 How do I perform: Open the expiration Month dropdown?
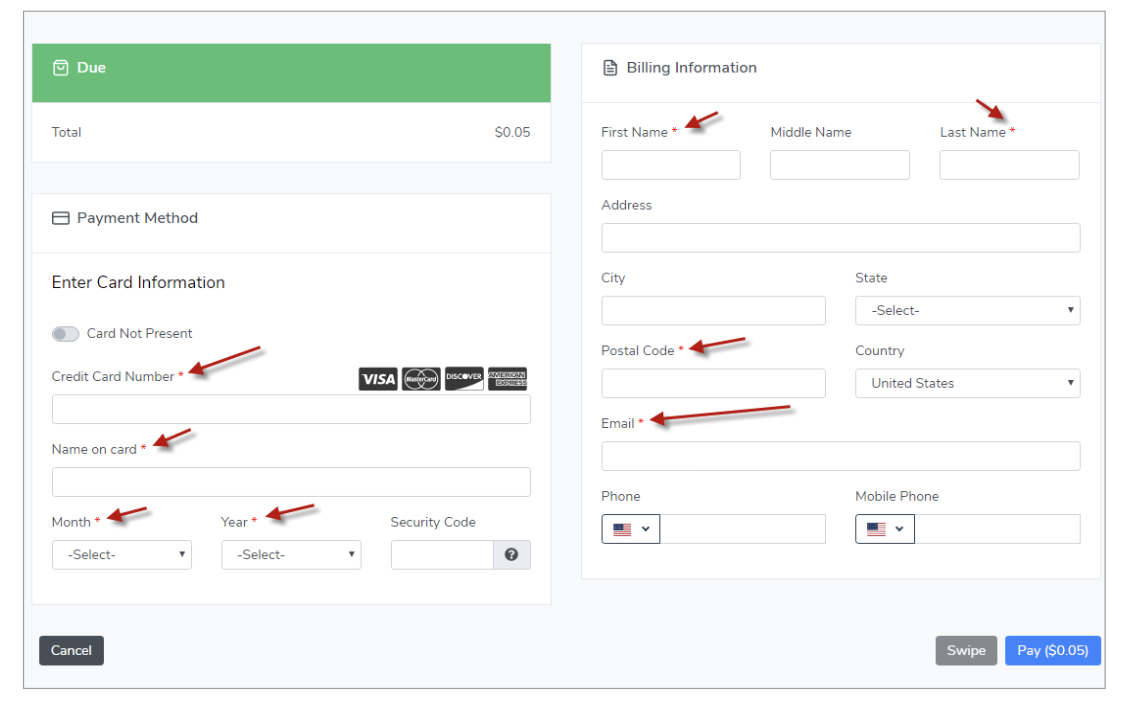click(x=122, y=555)
